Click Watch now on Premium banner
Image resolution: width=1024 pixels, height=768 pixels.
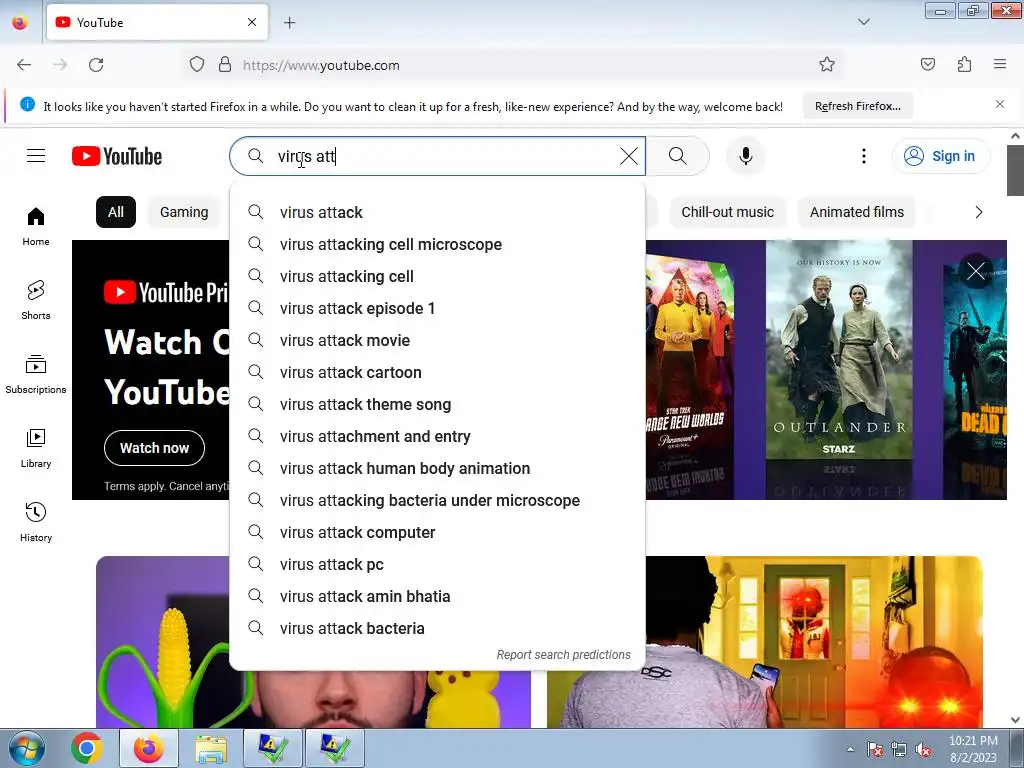click(154, 448)
